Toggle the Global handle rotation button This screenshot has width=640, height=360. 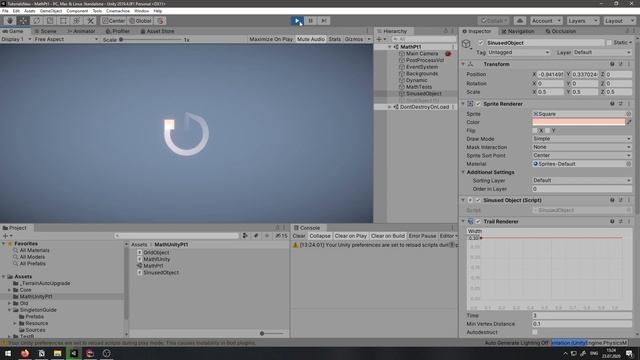coord(140,21)
